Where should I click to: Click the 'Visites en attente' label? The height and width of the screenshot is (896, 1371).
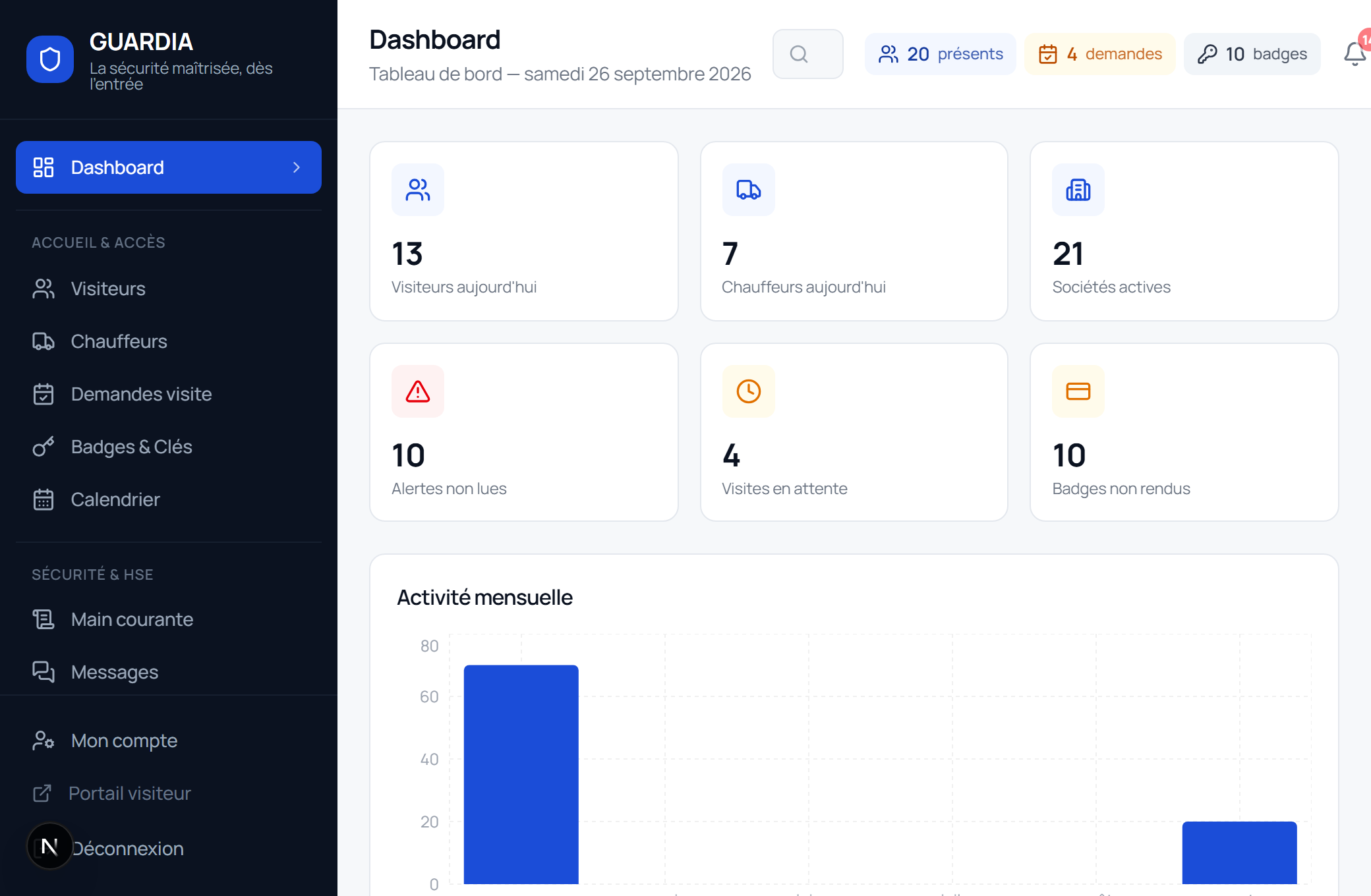[784, 489]
